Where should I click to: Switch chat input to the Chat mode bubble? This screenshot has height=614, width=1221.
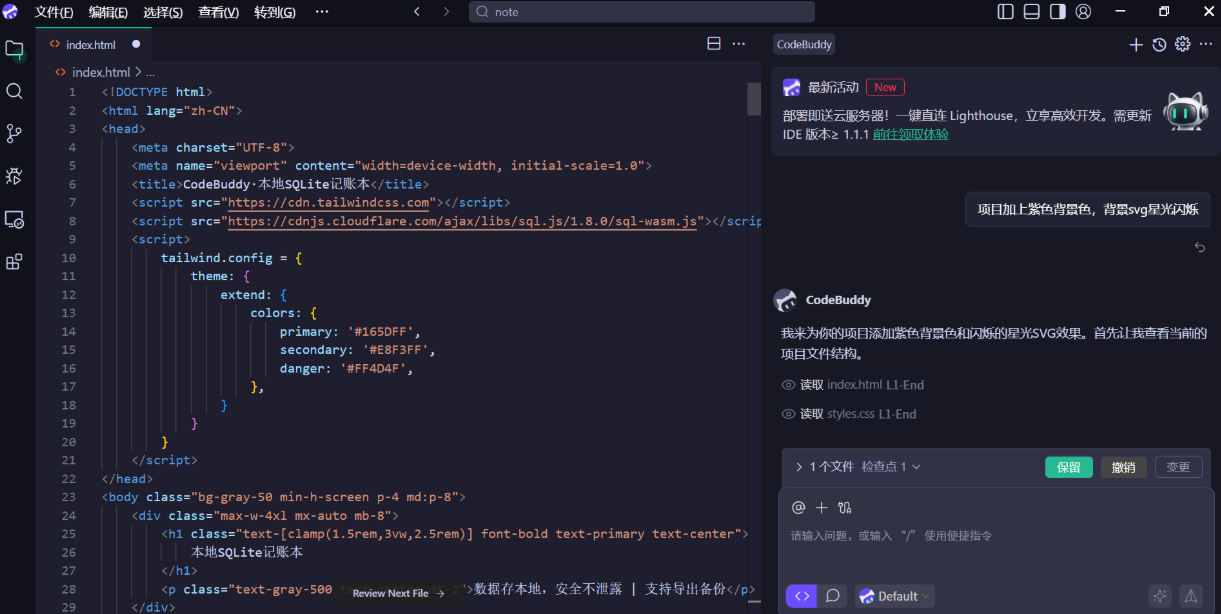[832, 596]
